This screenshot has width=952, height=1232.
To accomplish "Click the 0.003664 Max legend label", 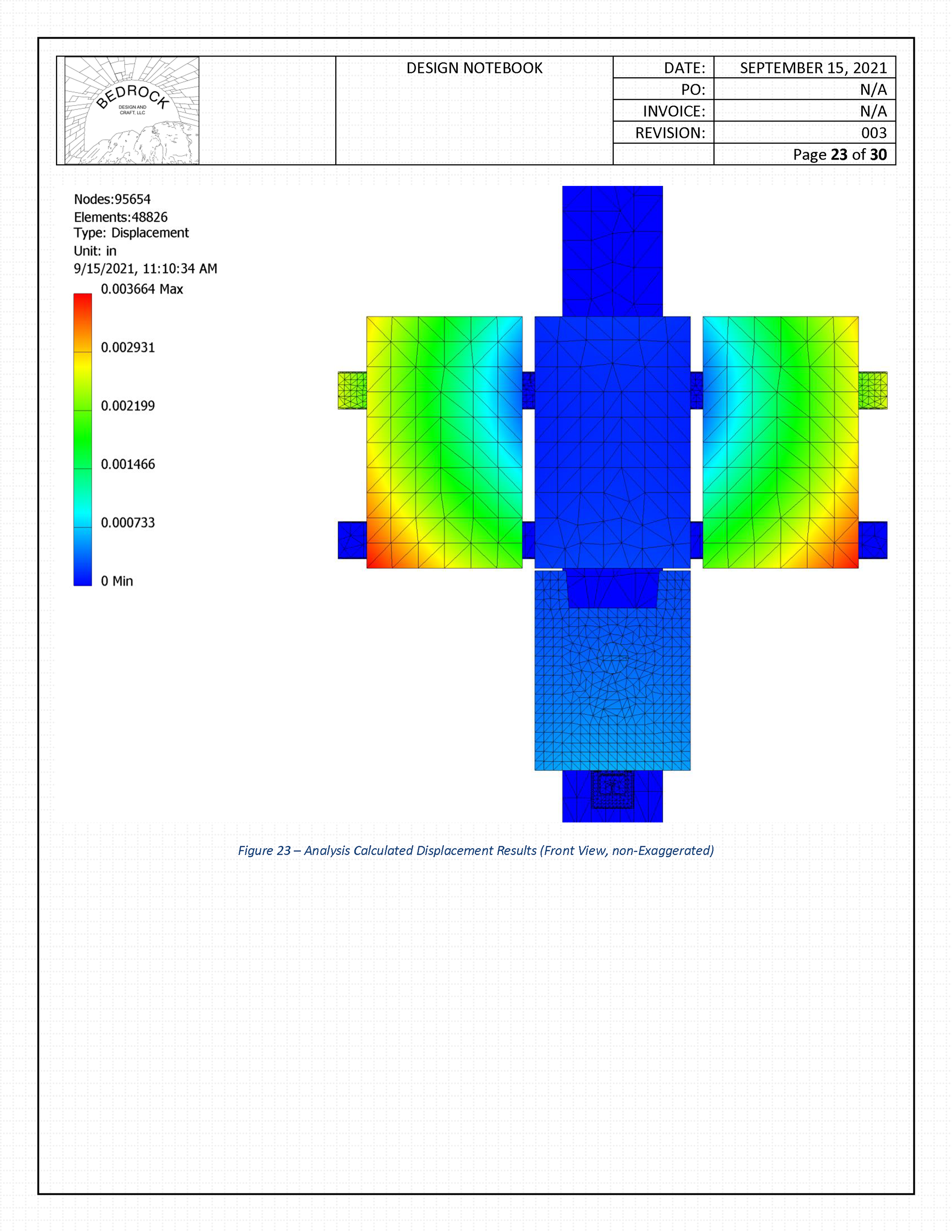I will coord(142,290).
